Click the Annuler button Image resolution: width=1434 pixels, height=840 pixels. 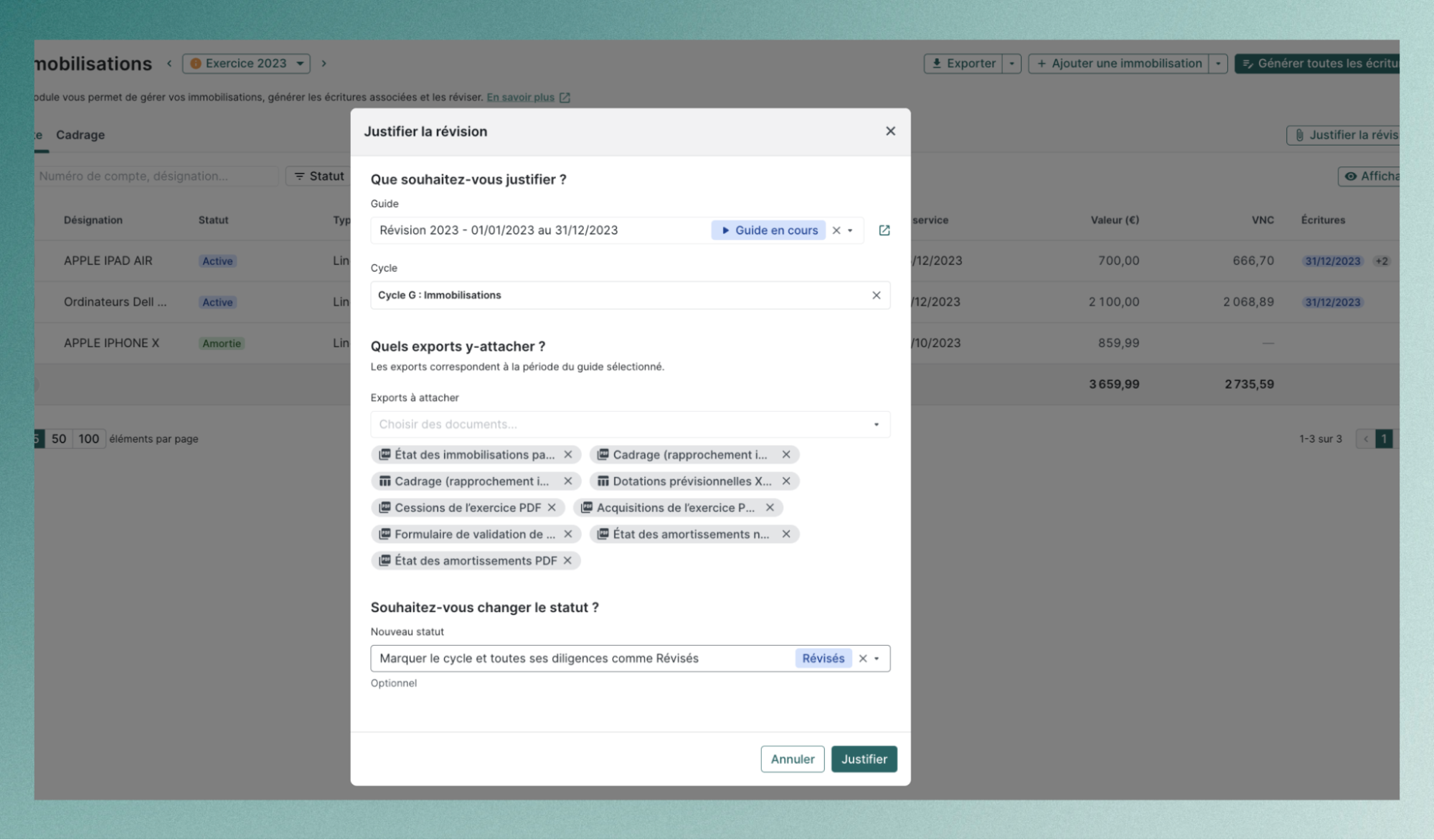pyautogui.click(x=792, y=759)
